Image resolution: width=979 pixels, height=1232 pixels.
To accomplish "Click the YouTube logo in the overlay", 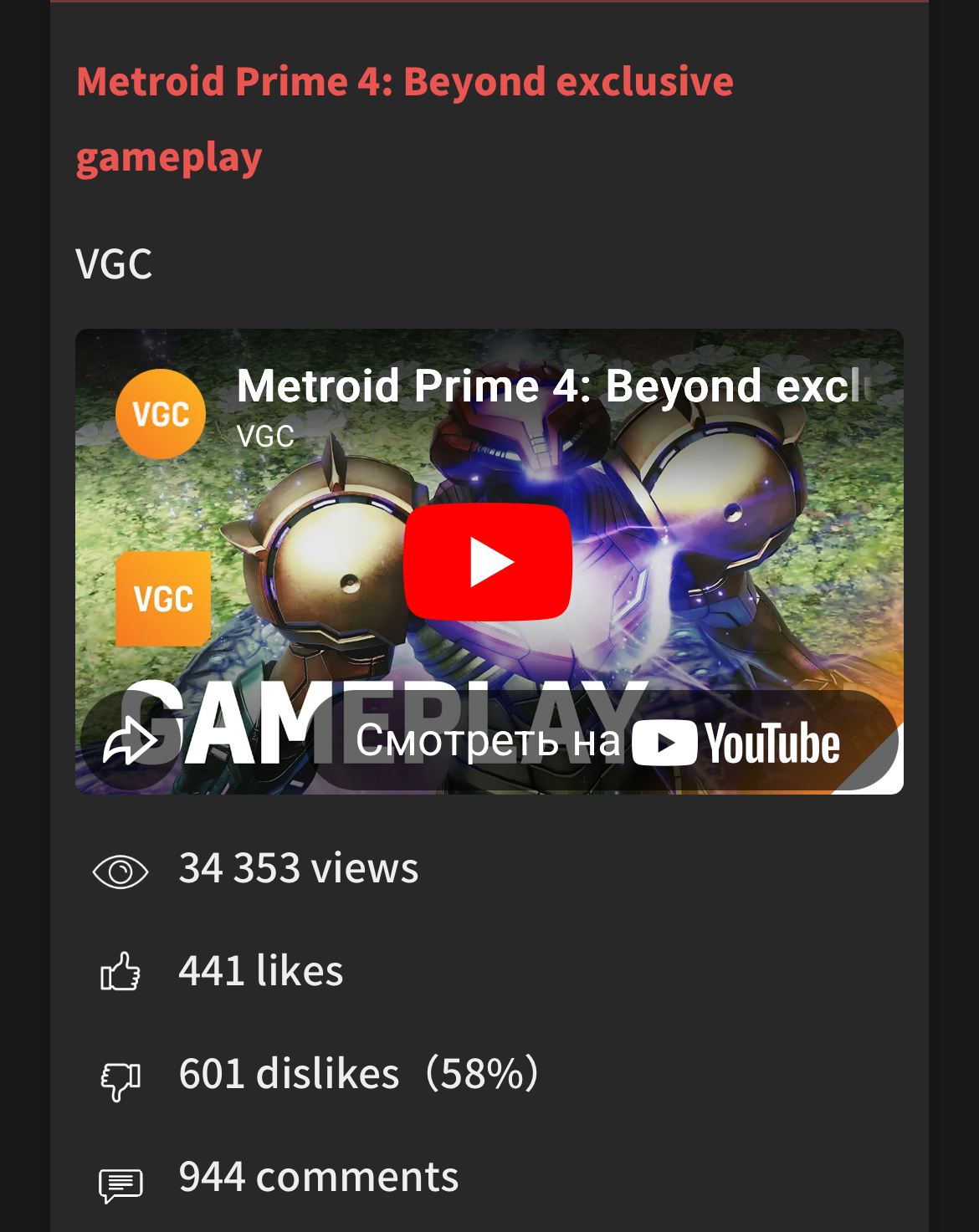I will coord(736,743).
